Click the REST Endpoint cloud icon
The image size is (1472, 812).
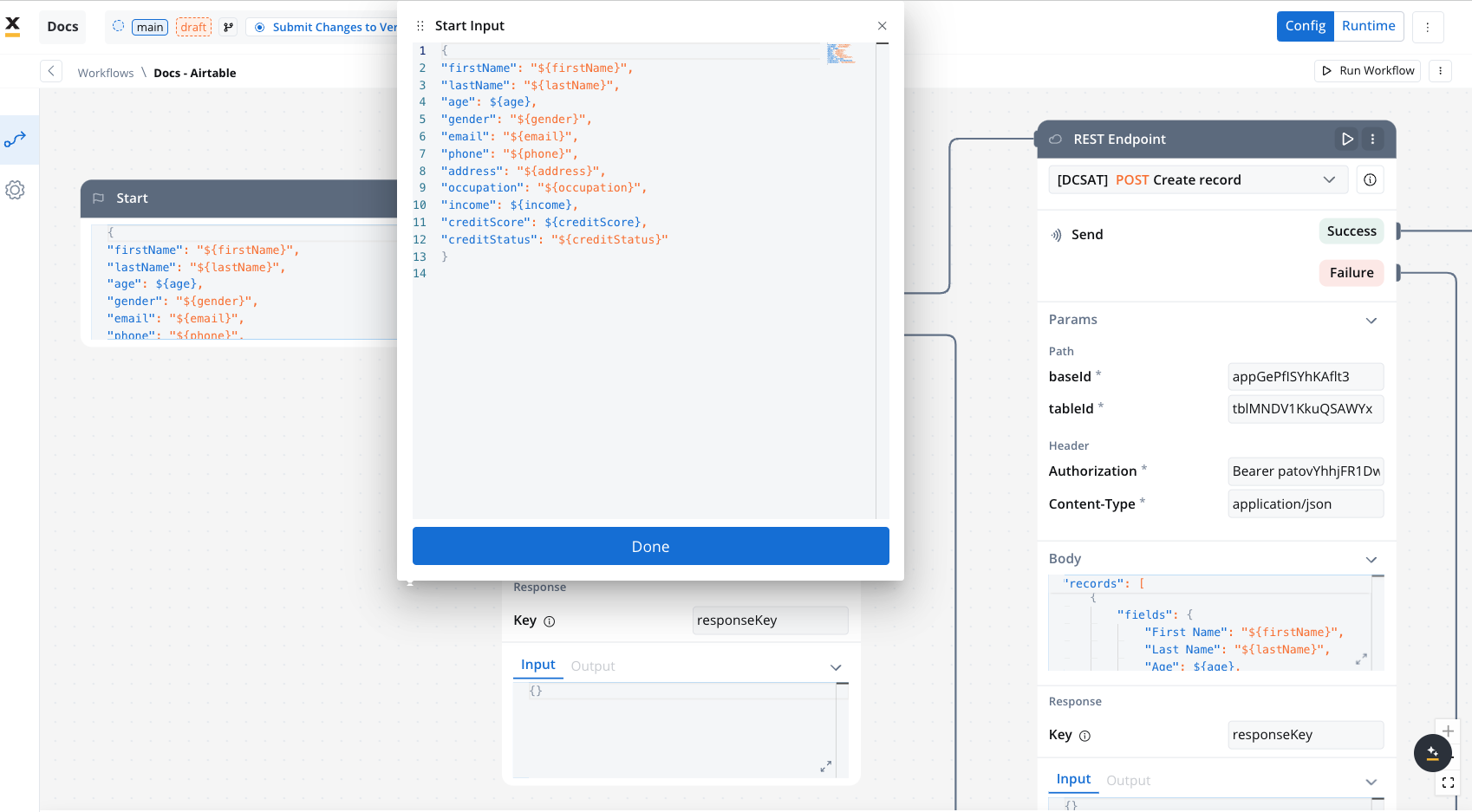(1056, 140)
